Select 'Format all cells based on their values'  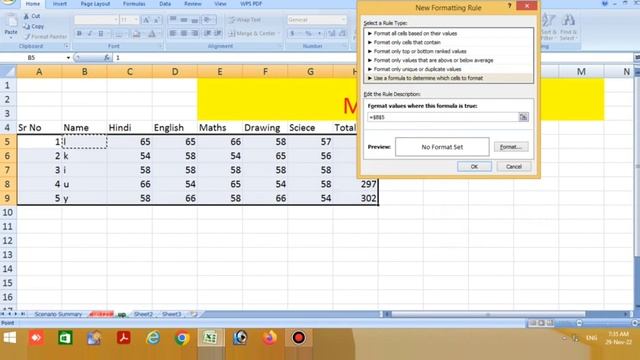pyautogui.click(x=416, y=33)
